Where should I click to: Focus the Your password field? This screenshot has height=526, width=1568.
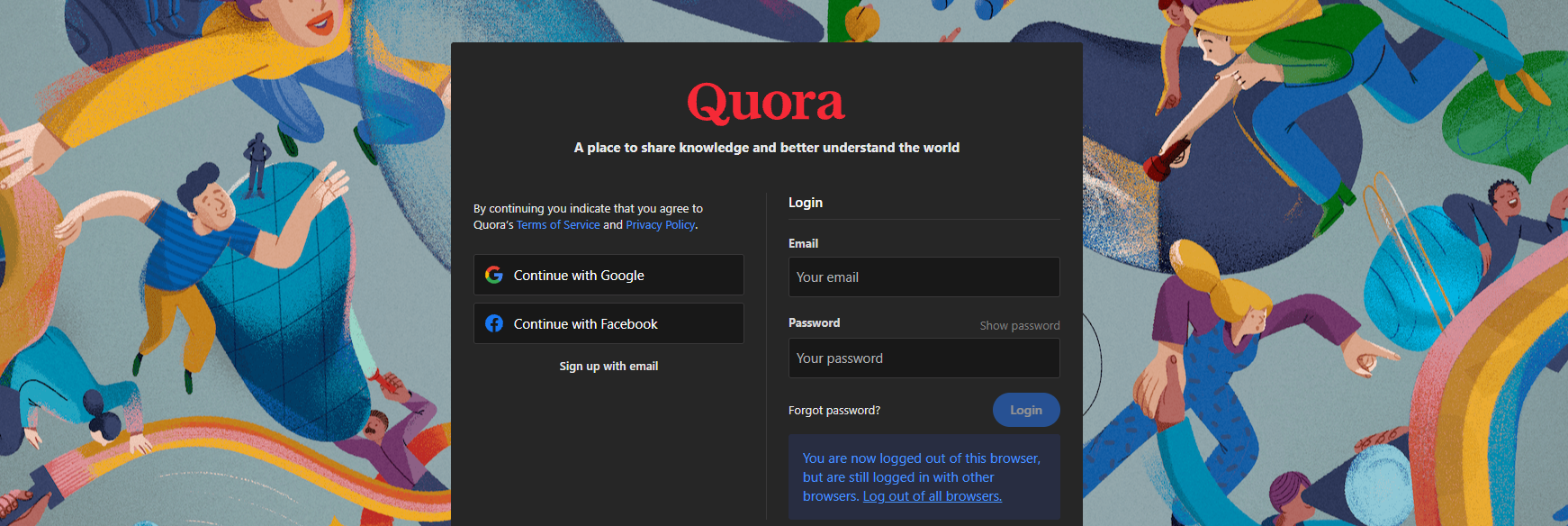tap(924, 358)
